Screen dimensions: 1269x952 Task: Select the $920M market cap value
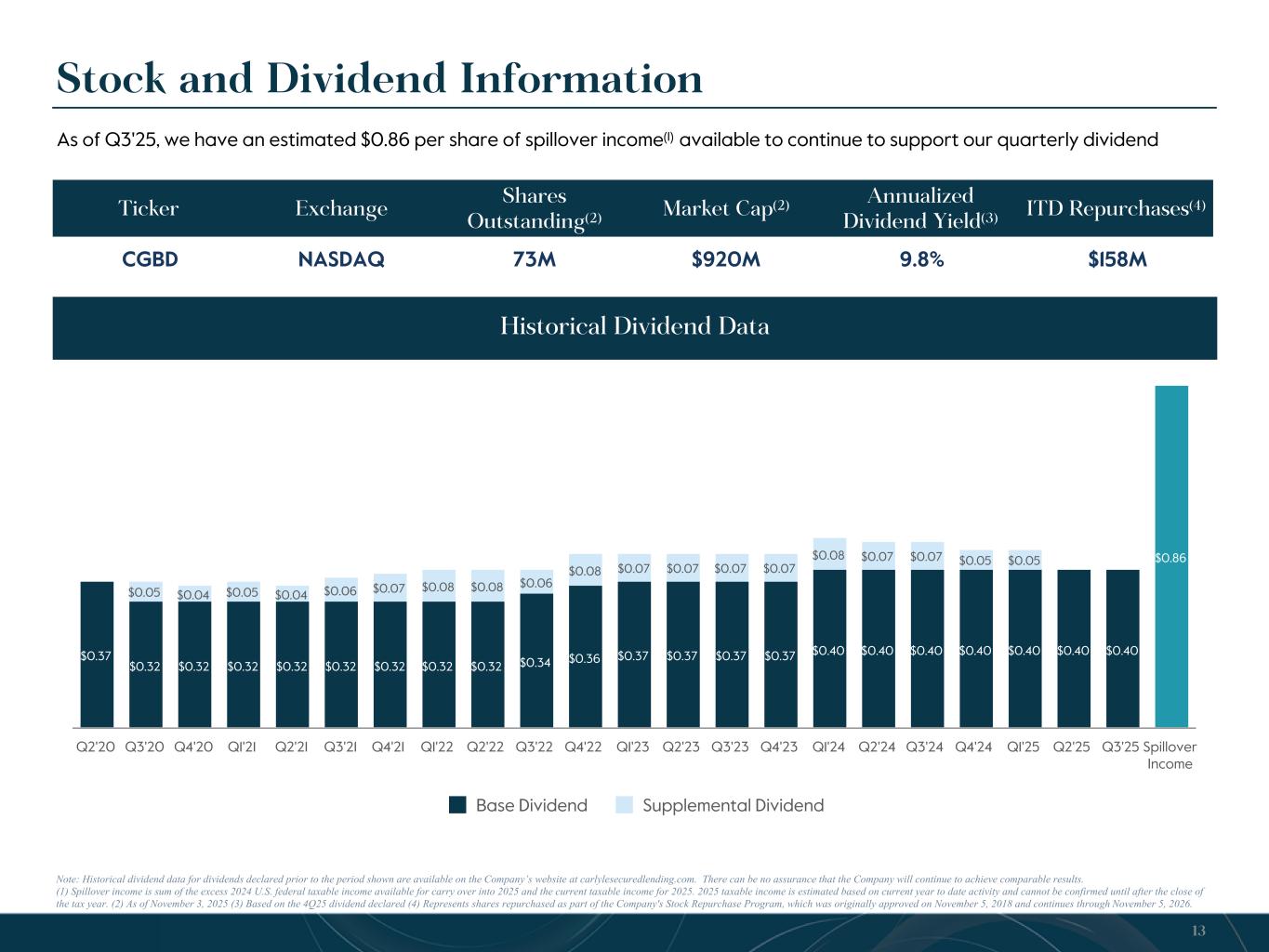726,260
